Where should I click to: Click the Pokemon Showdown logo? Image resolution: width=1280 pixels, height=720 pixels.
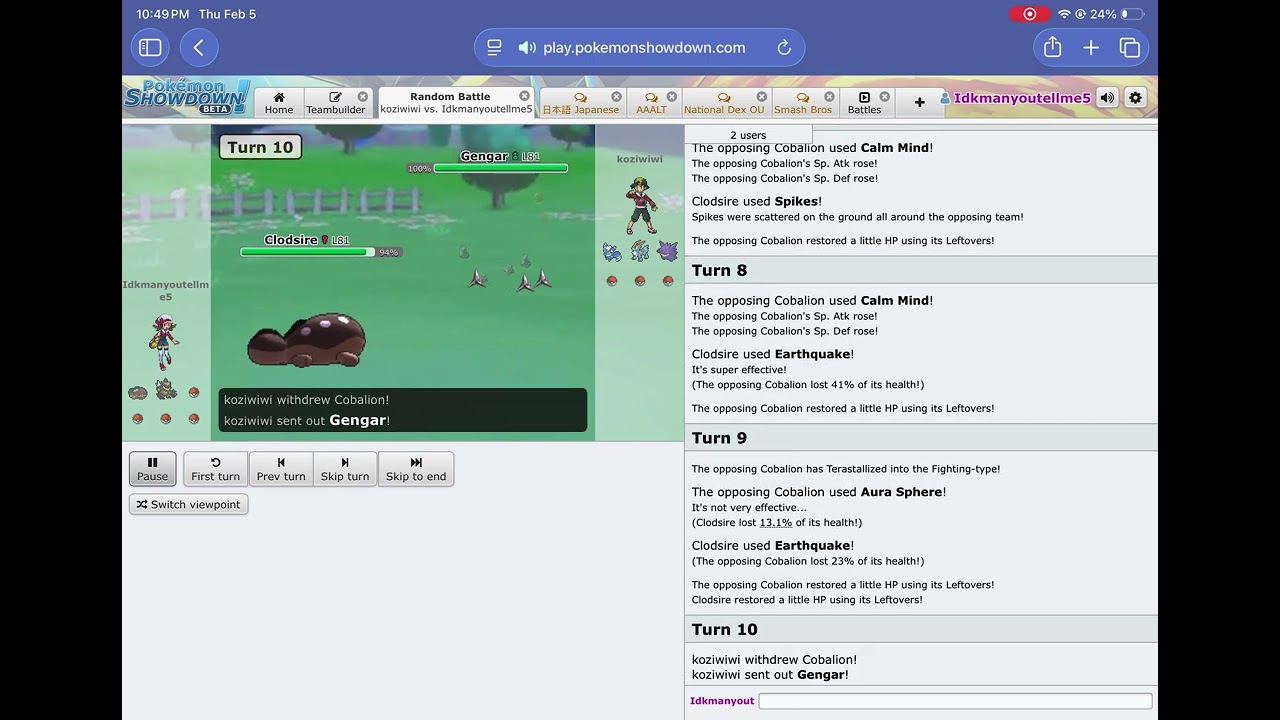pyautogui.click(x=186, y=97)
